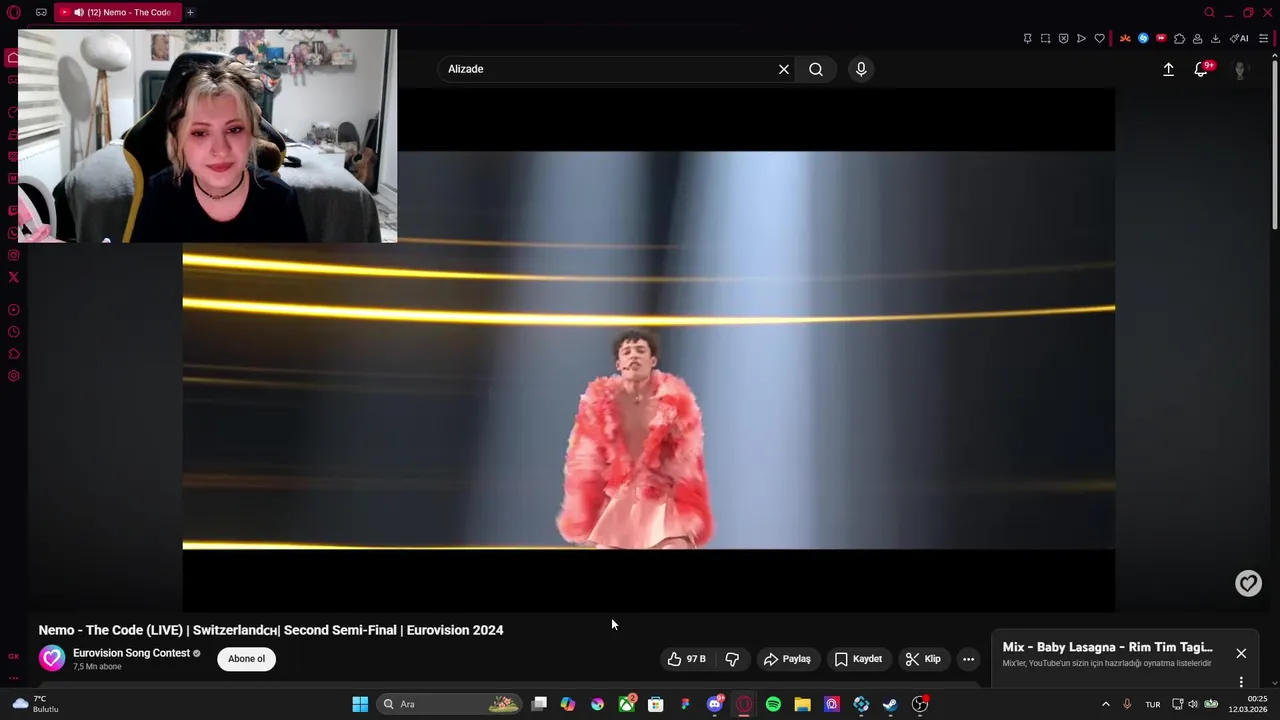Image resolution: width=1280 pixels, height=720 pixels.
Task: Start a snapshot with the dashed square icon
Action: pyautogui.click(x=1045, y=39)
